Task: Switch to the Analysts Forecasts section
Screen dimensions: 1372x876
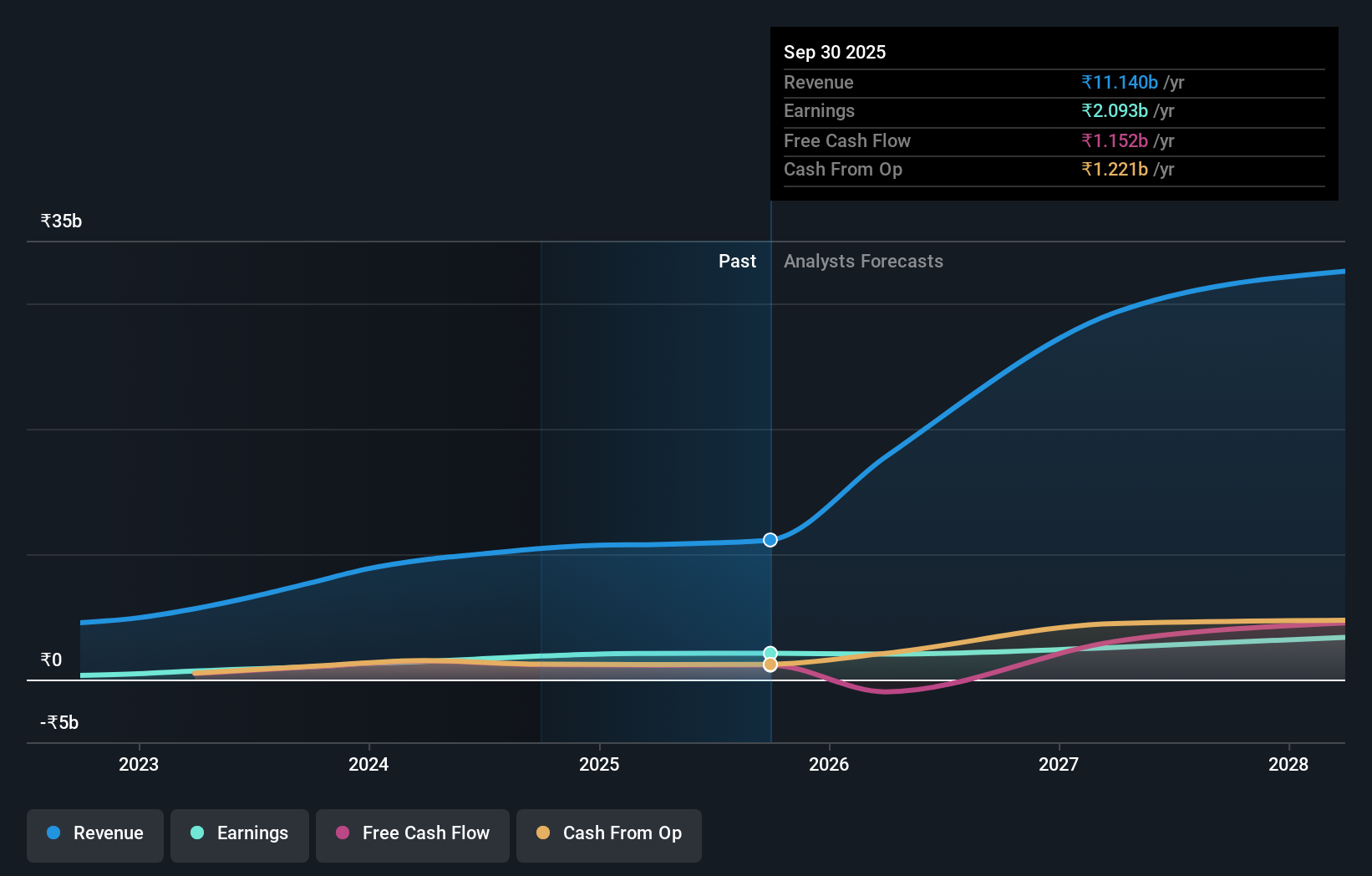Action: point(863,261)
